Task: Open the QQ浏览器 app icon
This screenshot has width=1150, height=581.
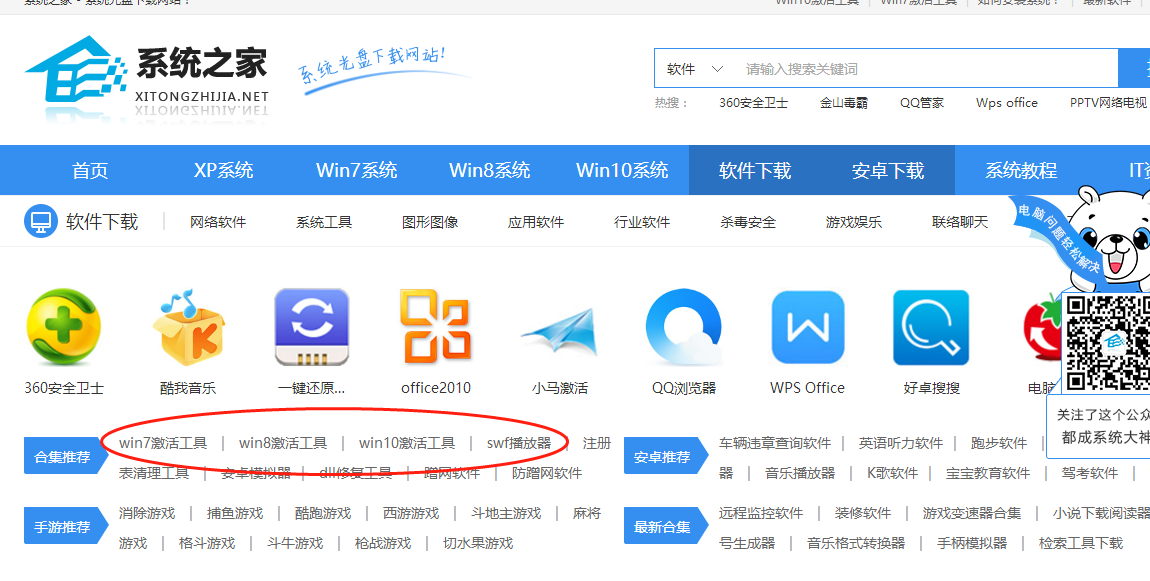Action: 684,327
